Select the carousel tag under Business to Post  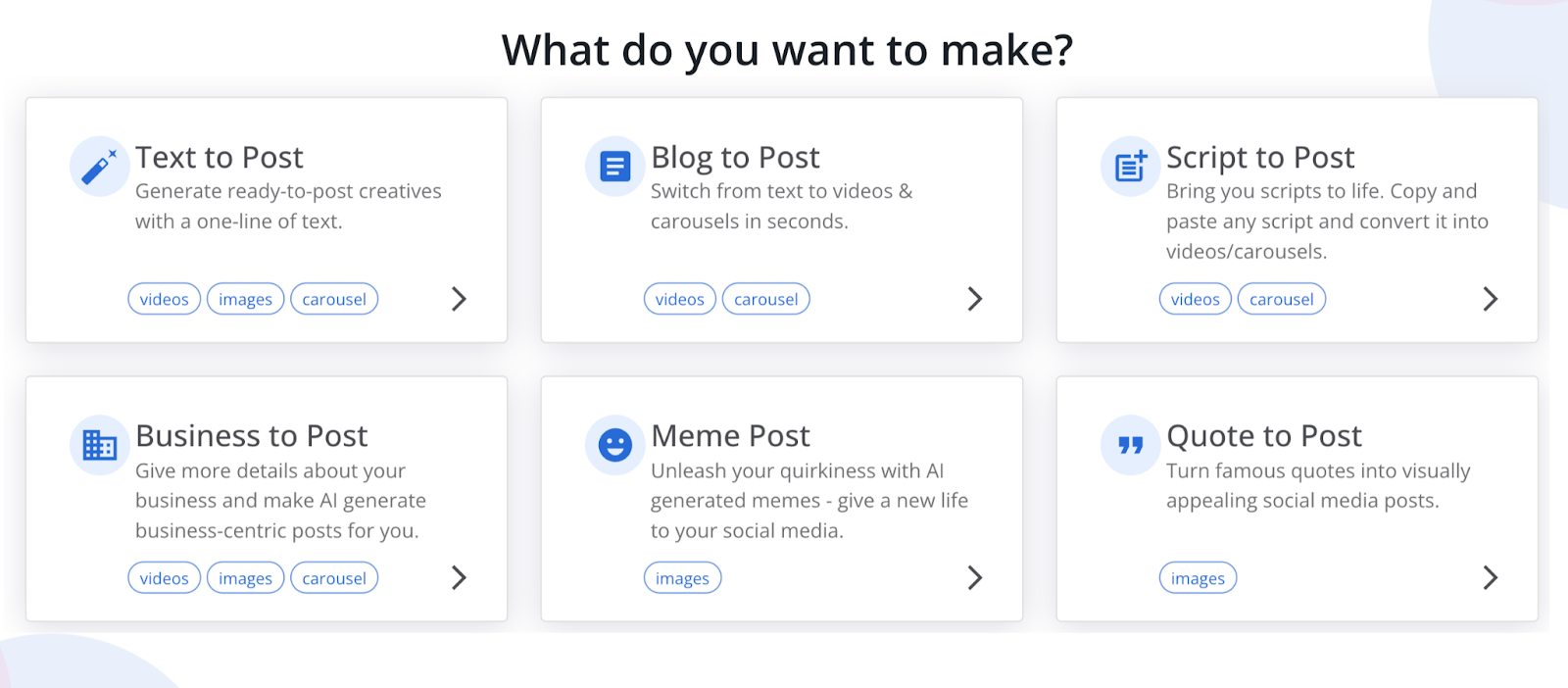click(334, 578)
